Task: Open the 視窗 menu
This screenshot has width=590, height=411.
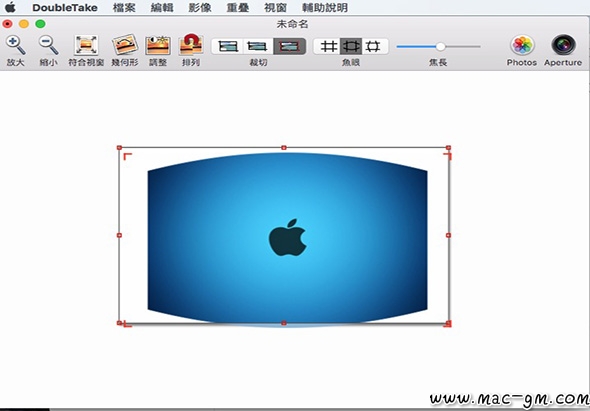Action: [x=275, y=8]
